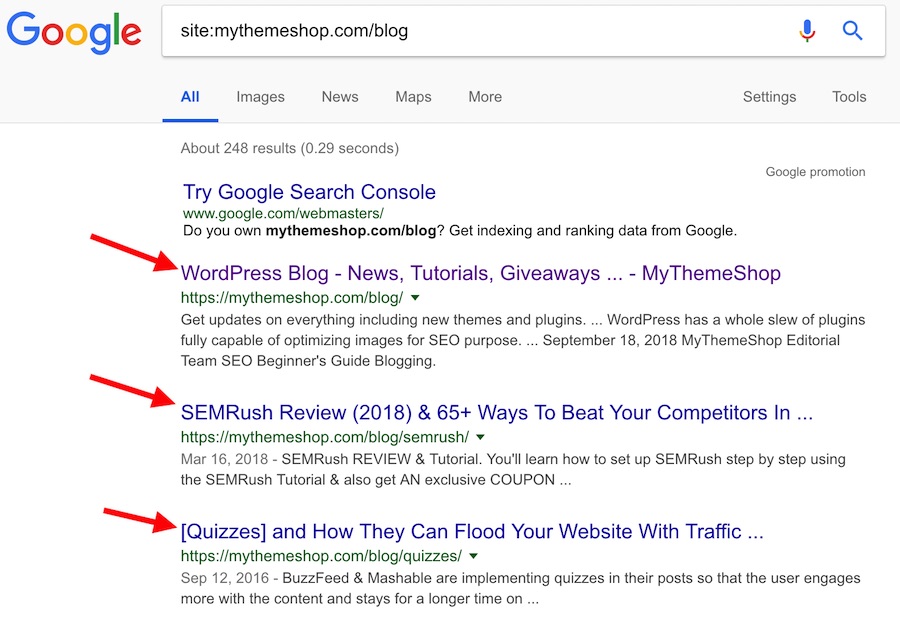The height and width of the screenshot is (623, 900).
Task: Start voice search with the microphone icon
Action: (x=807, y=30)
